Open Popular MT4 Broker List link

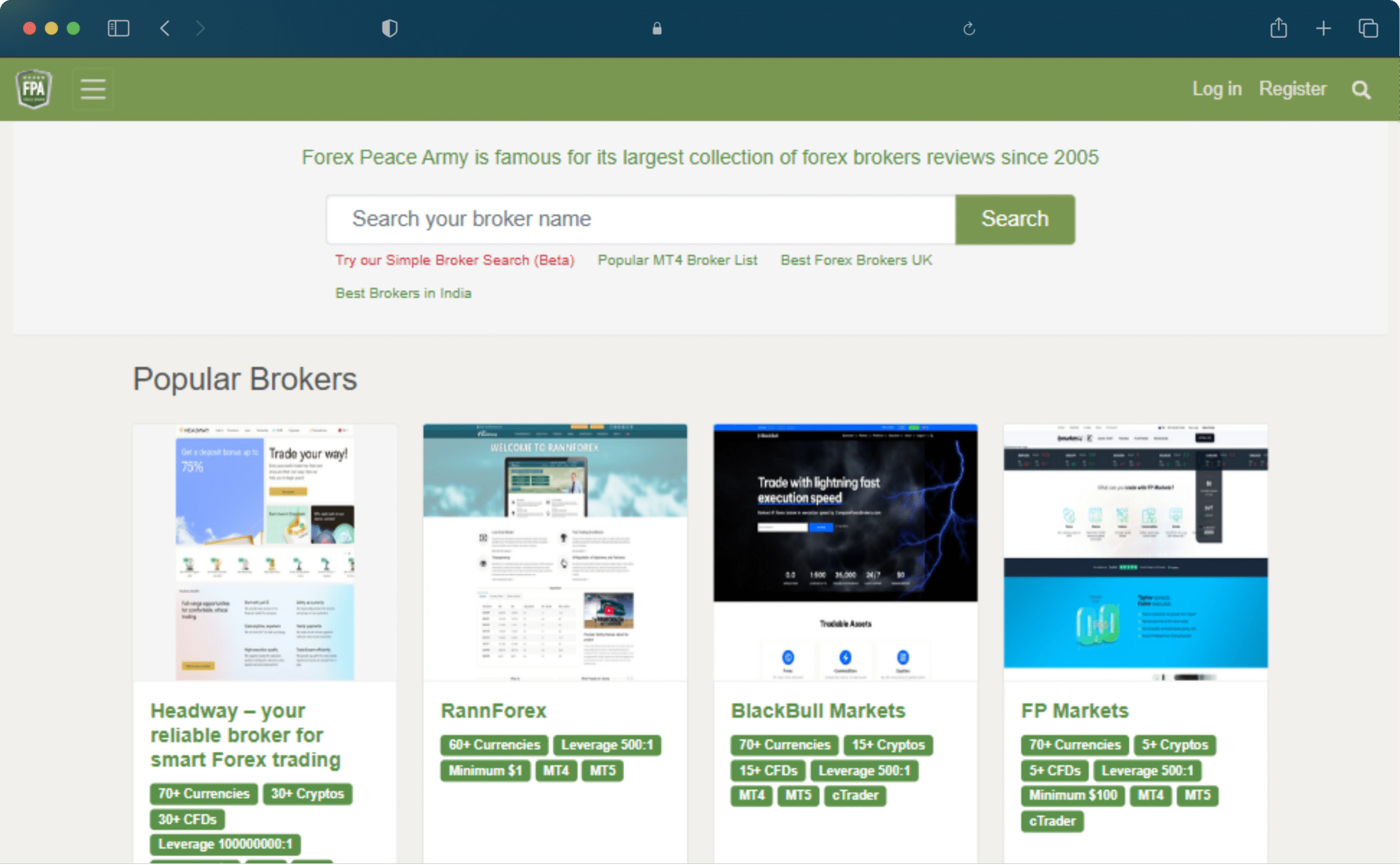(x=678, y=260)
